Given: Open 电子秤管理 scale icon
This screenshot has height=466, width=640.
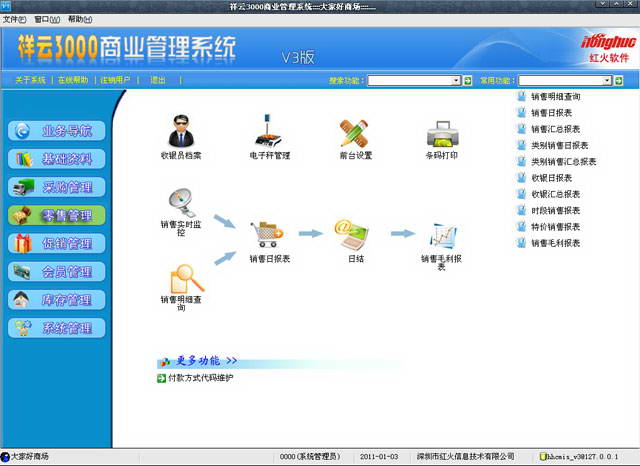Looking at the screenshot, I should click(269, 131).
